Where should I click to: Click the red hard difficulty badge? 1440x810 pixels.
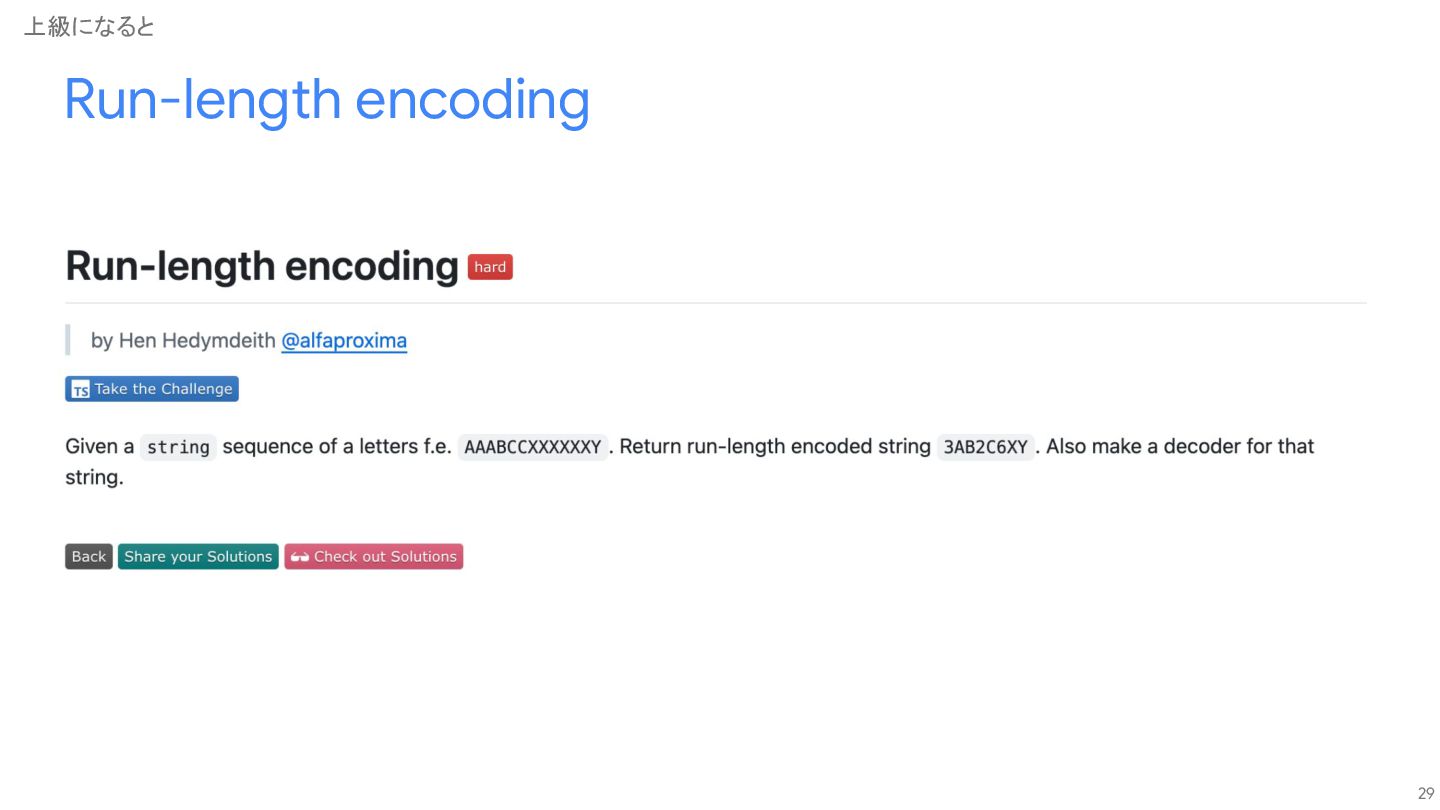tap(490, 267)
